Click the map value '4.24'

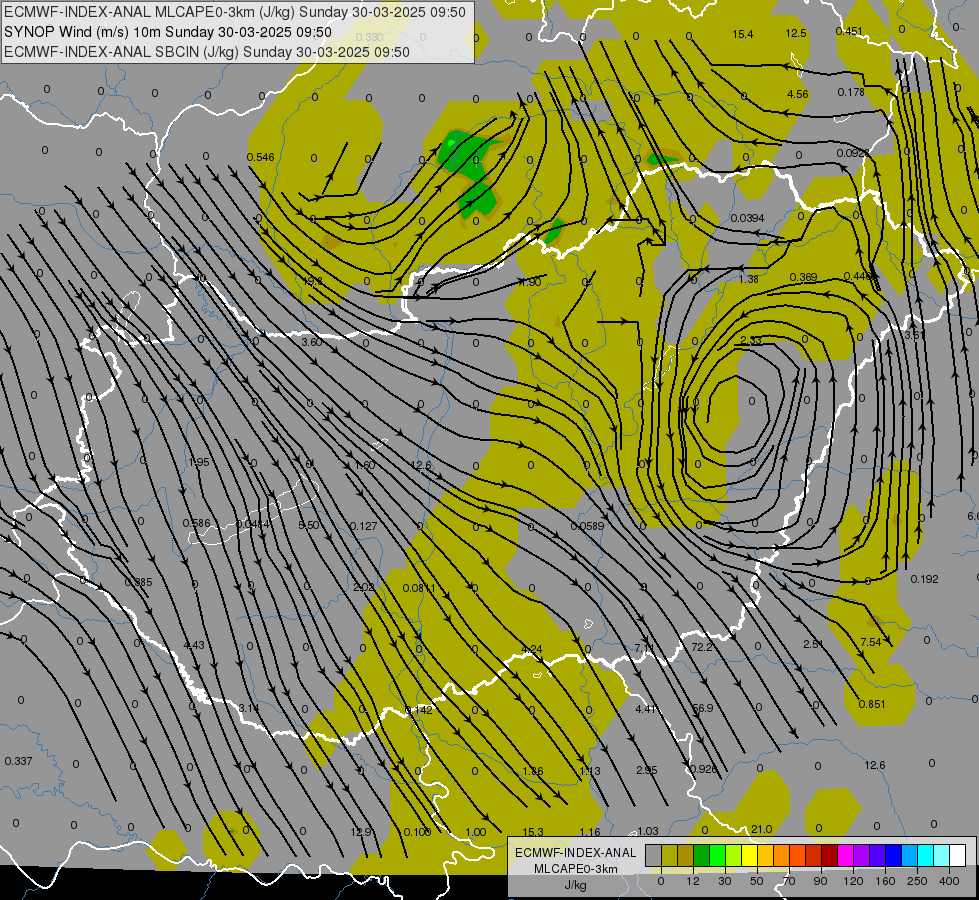531,650
